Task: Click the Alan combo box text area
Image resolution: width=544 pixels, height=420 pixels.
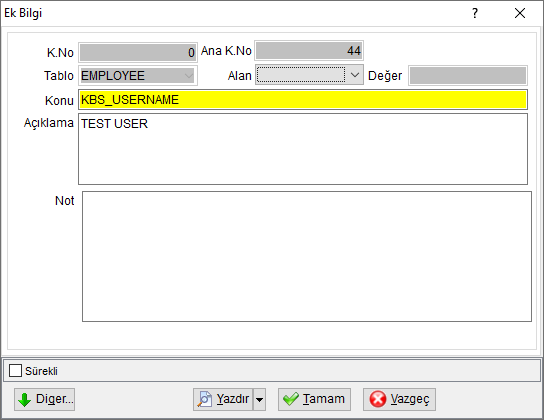Action: [x=301, y=75]
